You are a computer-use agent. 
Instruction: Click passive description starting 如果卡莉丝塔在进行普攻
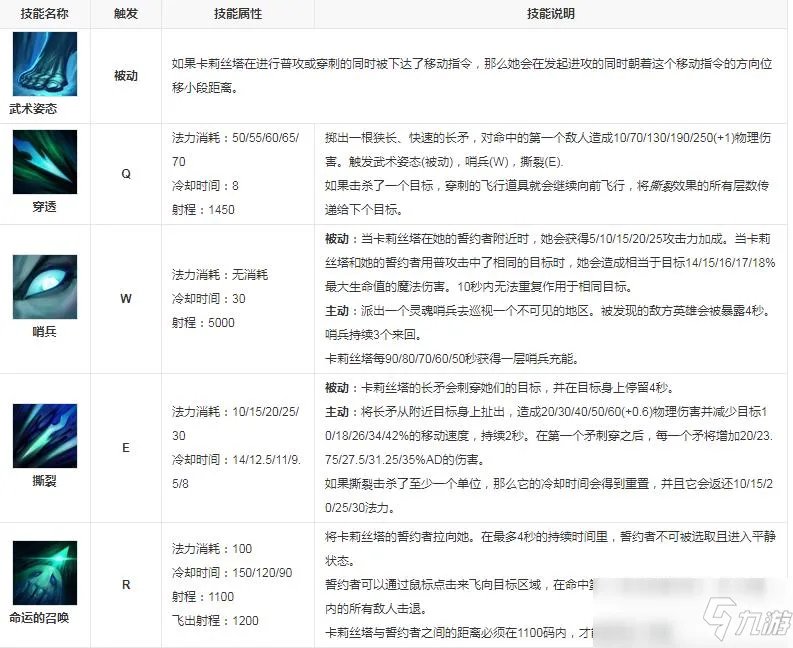[472, 76]
